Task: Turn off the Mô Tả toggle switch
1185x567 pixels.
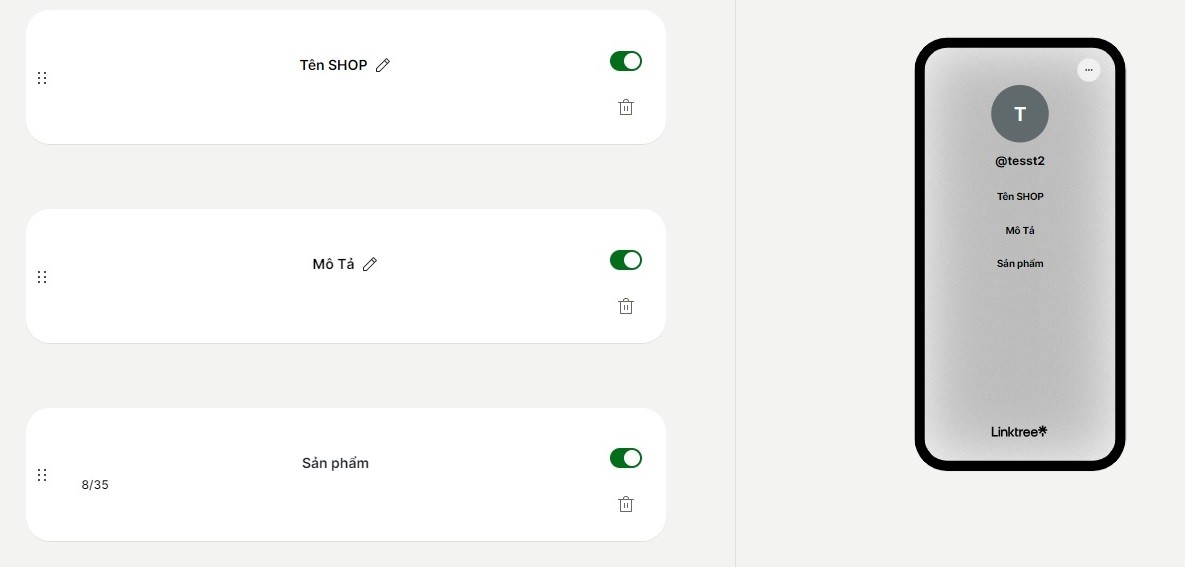Action: tap(626, 260)
